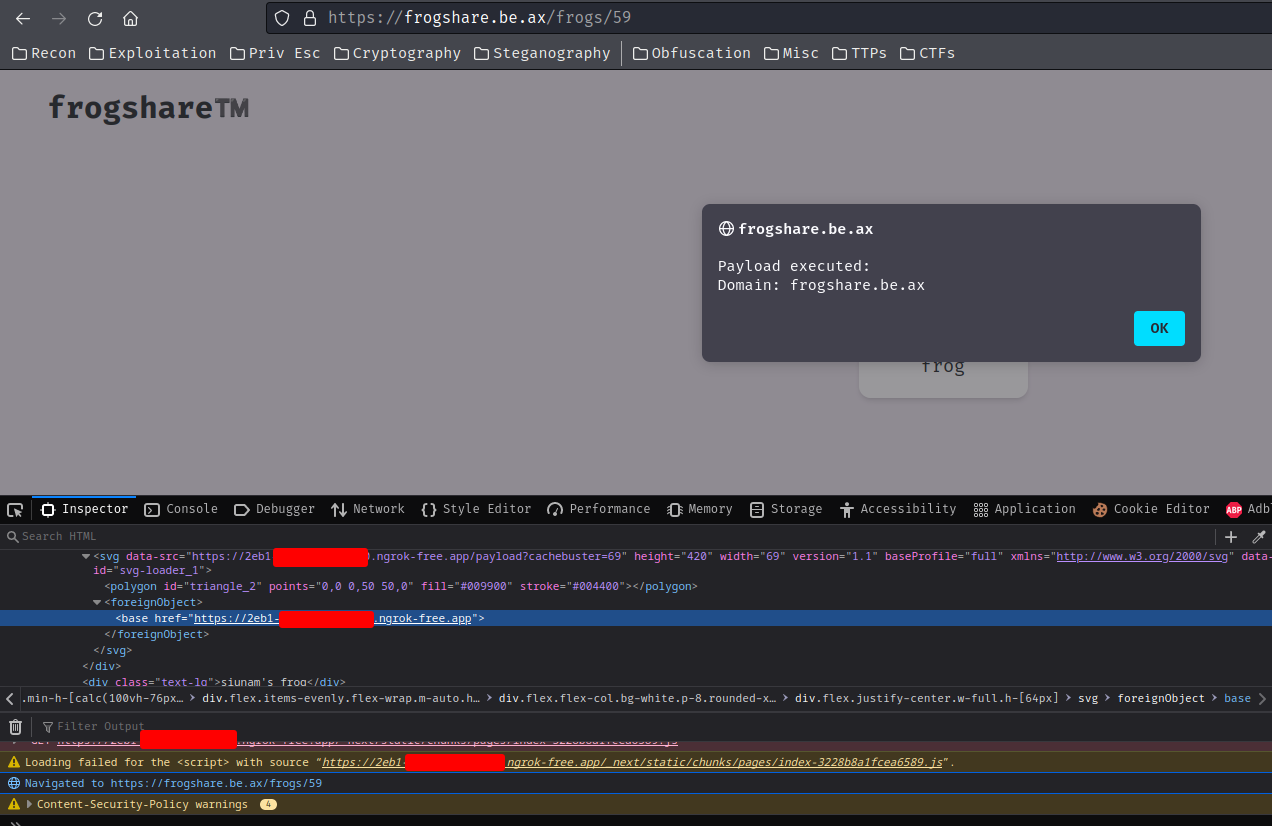Select the div.flex.flex-col.bg-white breadcrumb

(x=637, y=698)
